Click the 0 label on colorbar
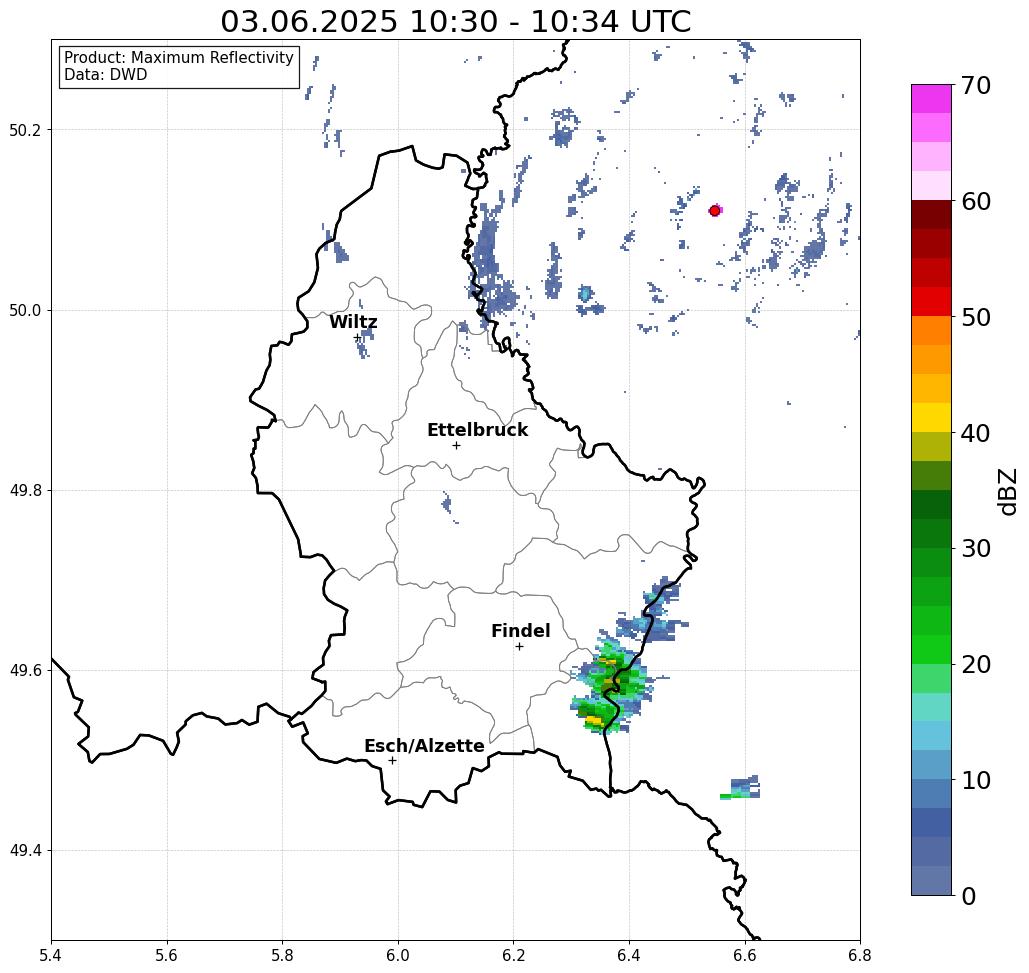 pyautogui.click(x=969, y=896)
